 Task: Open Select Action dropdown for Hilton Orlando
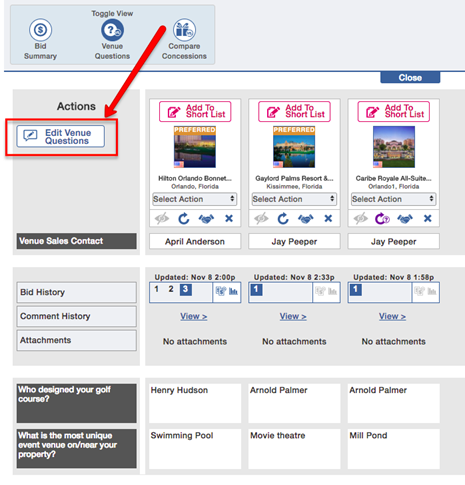tap(195, 199)
